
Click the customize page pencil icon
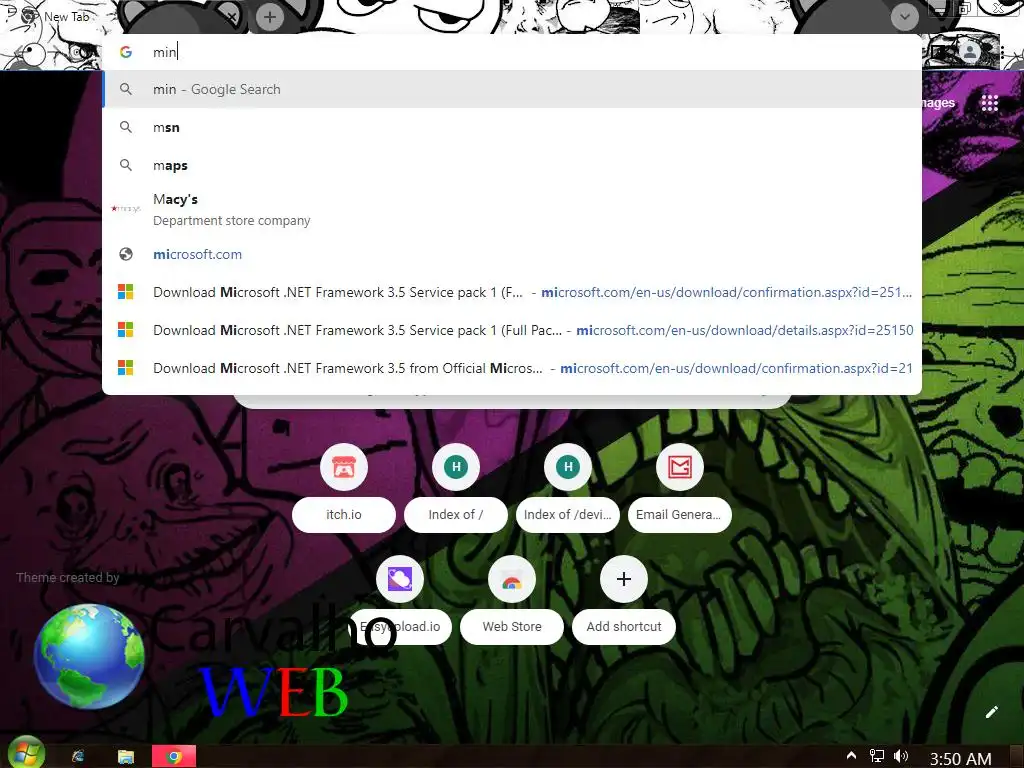click(991, 712)
